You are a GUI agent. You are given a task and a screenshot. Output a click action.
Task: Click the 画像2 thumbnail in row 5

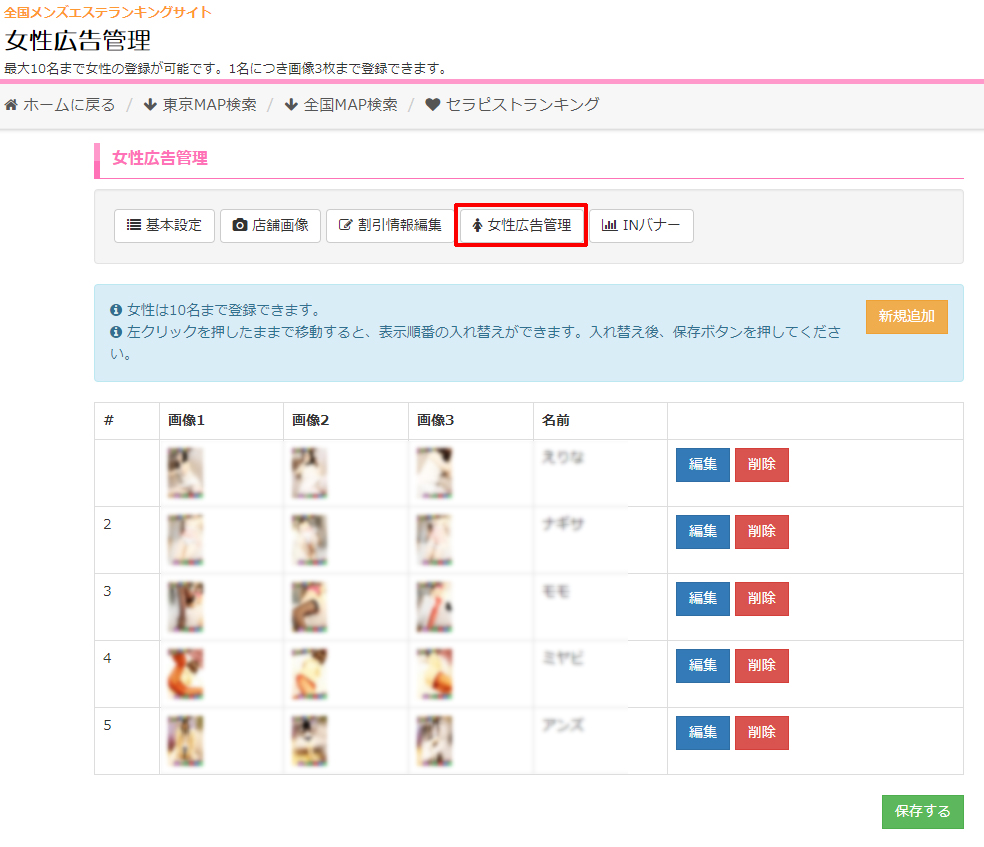pyautogui.click(x=309, y=742)
